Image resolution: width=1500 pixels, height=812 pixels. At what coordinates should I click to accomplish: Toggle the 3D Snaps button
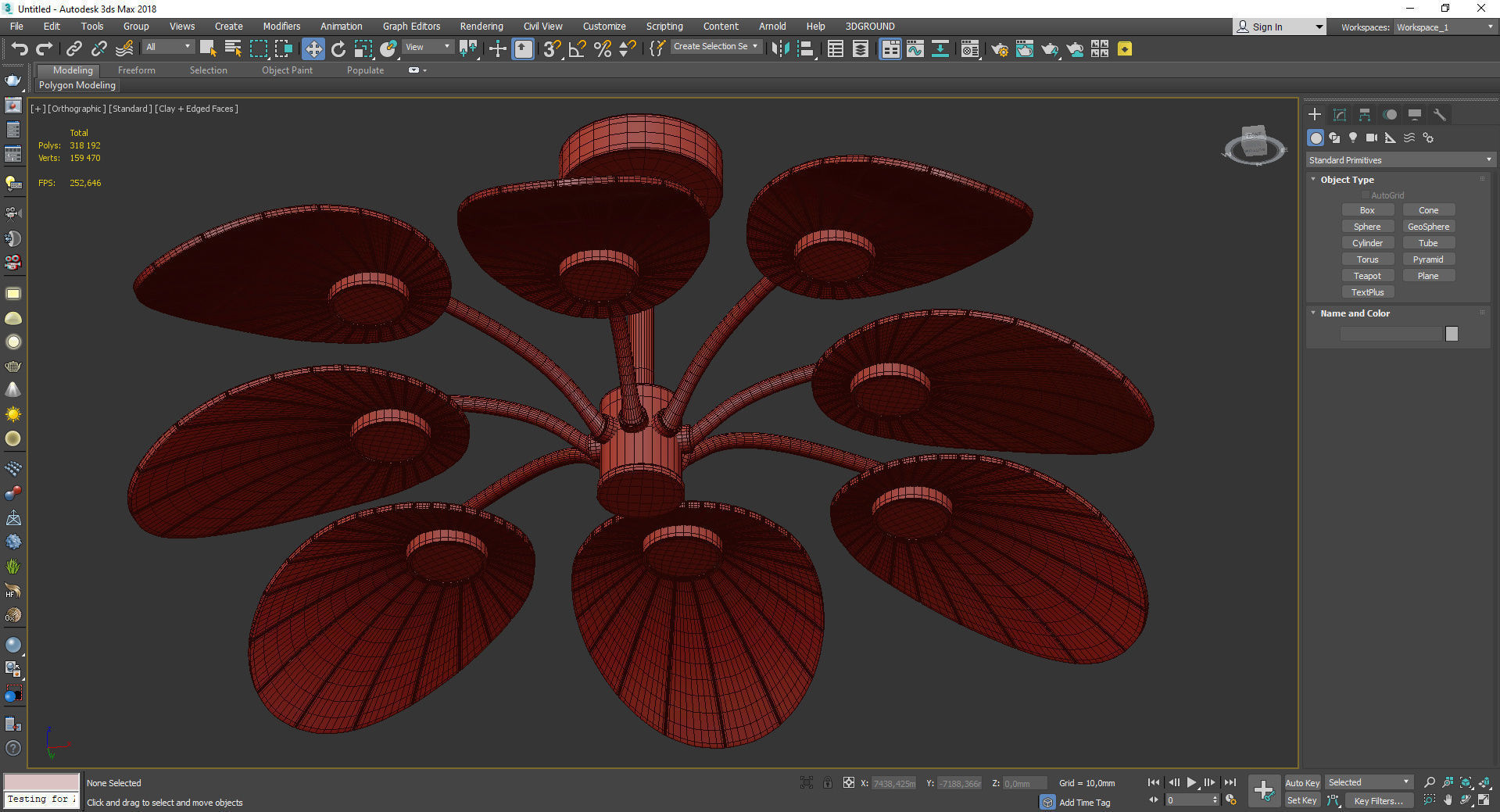click(x=552, y=49)
